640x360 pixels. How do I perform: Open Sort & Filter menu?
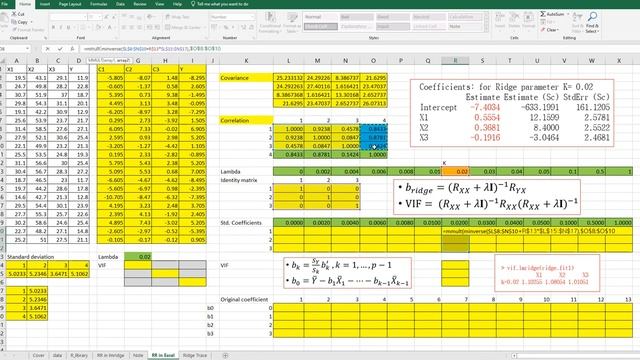coord(578,22)
